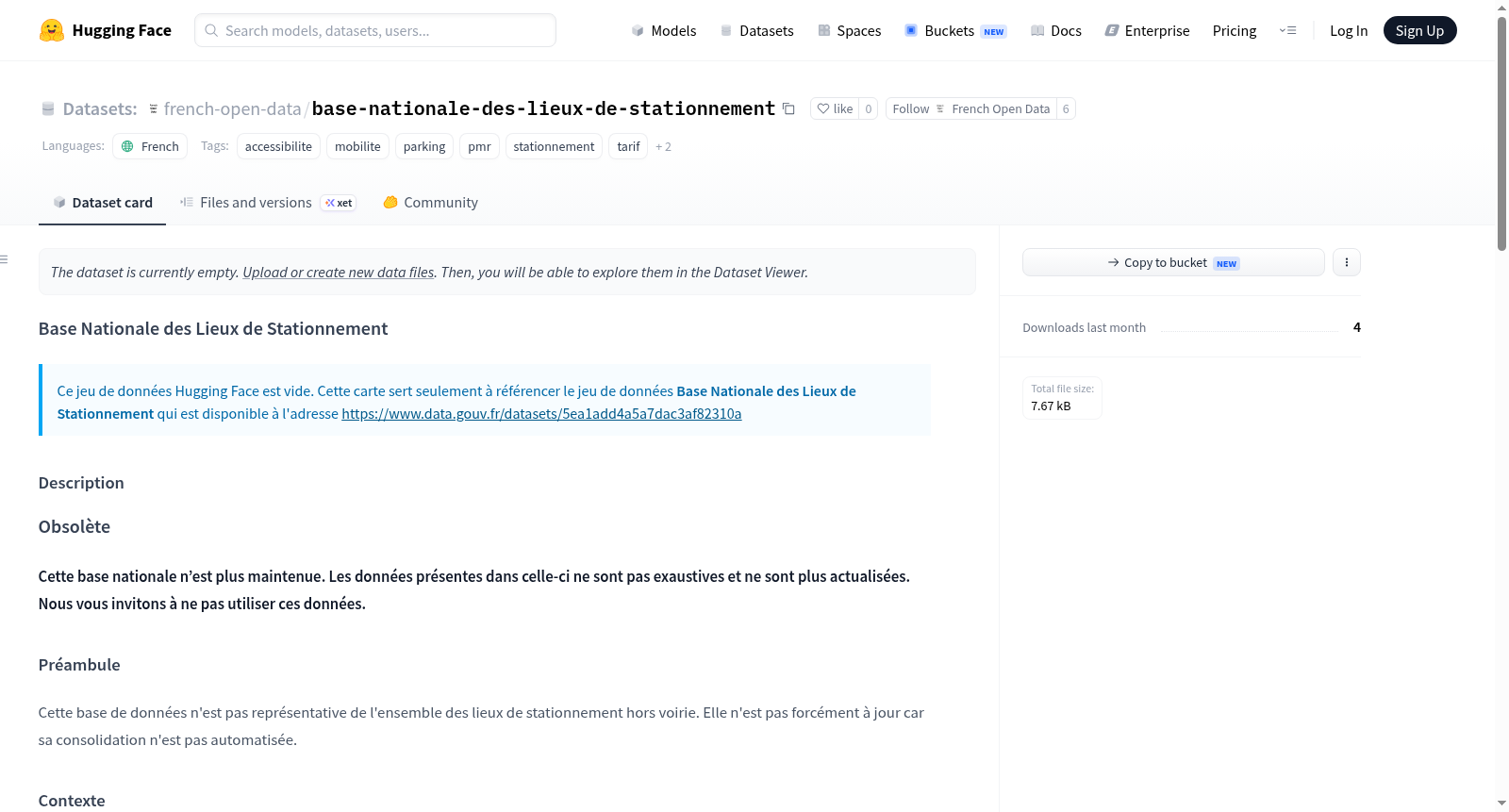The image size is (1509, 812).
Task: Click the Enterprise icon in the top bar
Action: 1112,31
